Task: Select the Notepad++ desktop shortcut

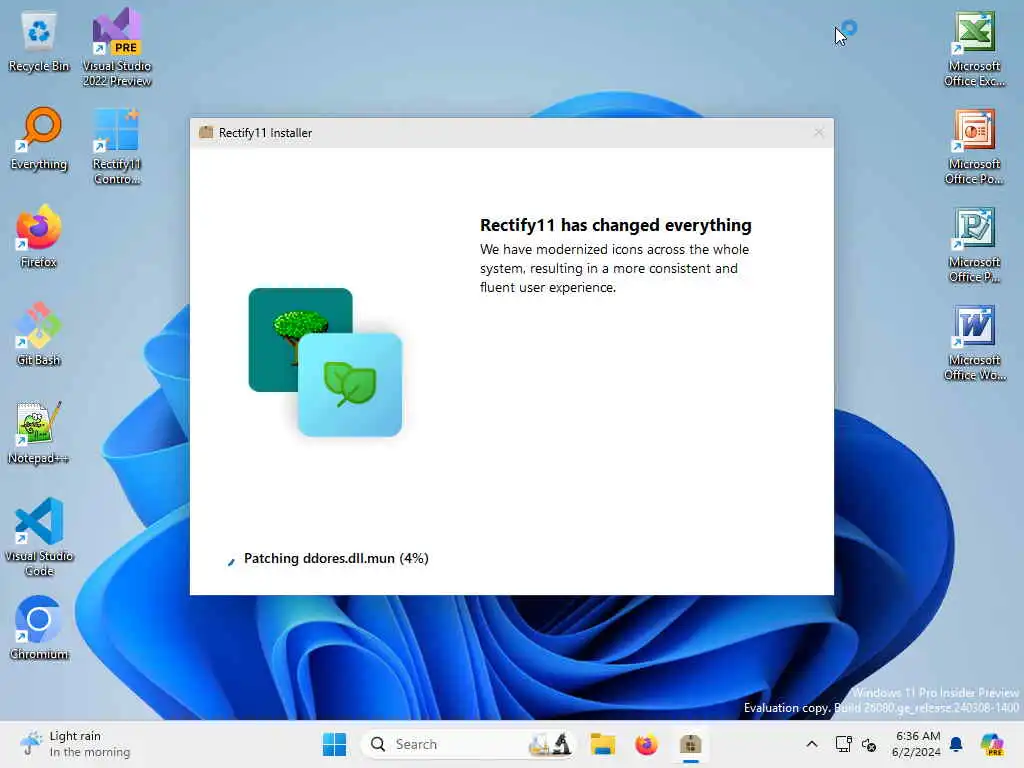Action: point(39,432)
